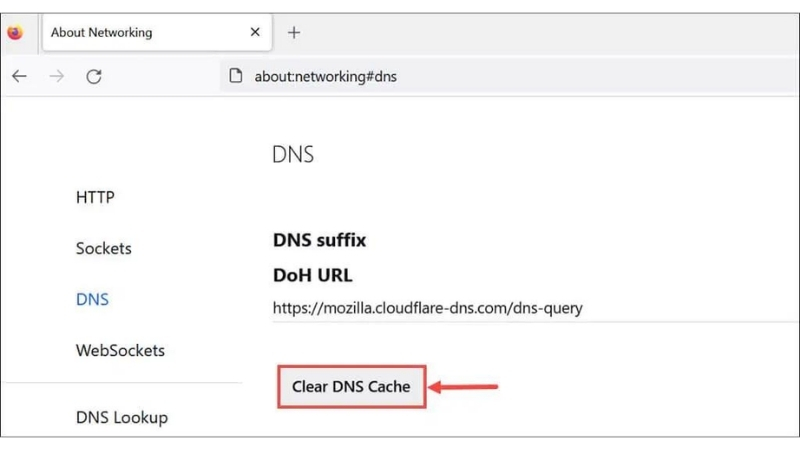Focus the about:networking#dns address bar
Viewport: 800px width, 450px height.
(x=509, y=77)
